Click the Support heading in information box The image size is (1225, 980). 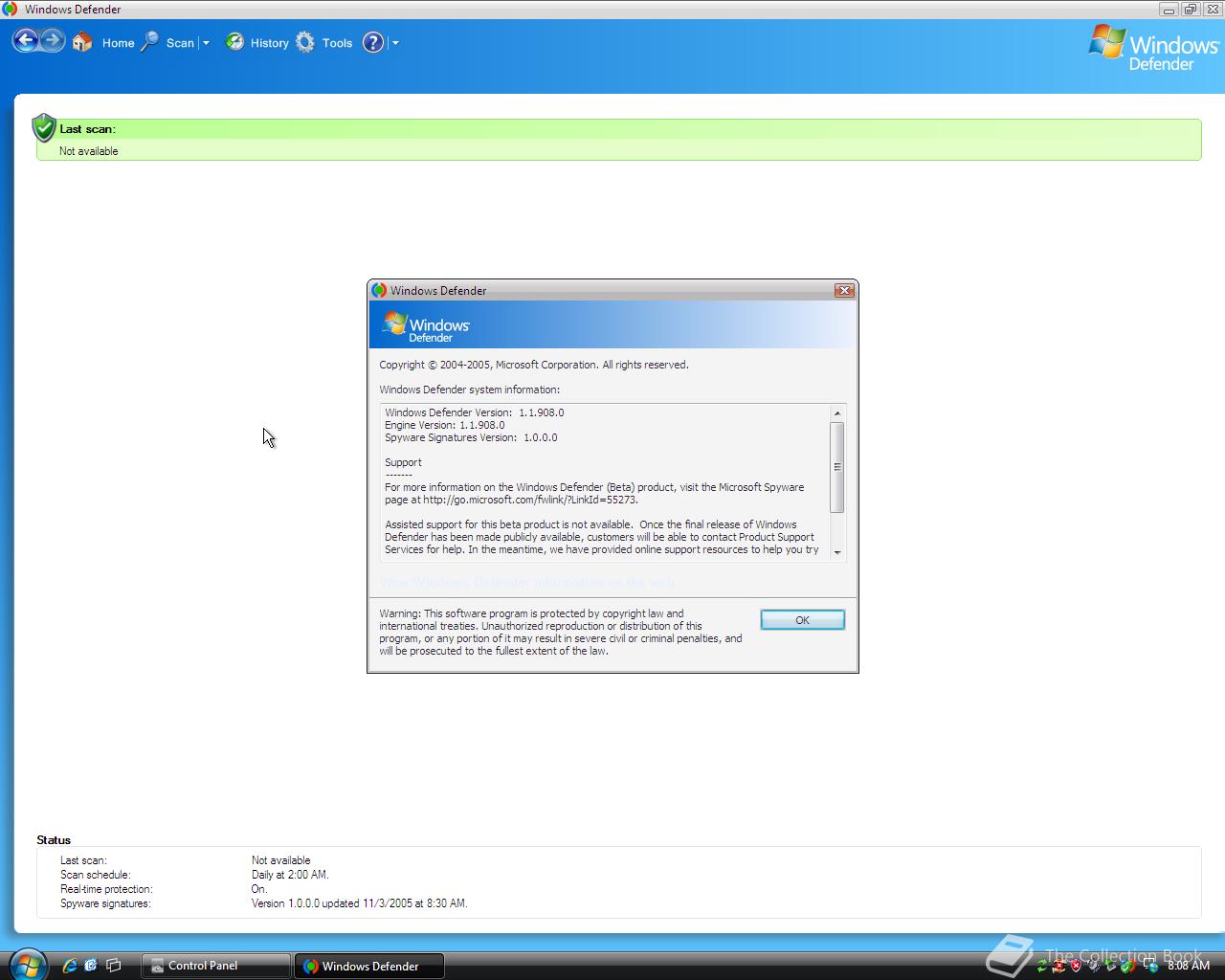[x=403, y=462]
